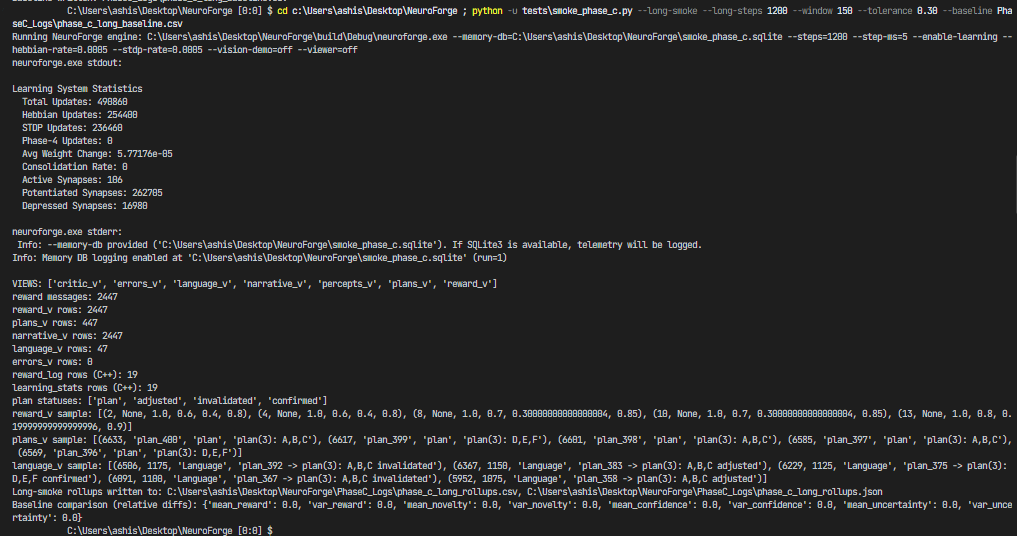Click the "Avg Weight Change" line

click(x=97, y=154)
